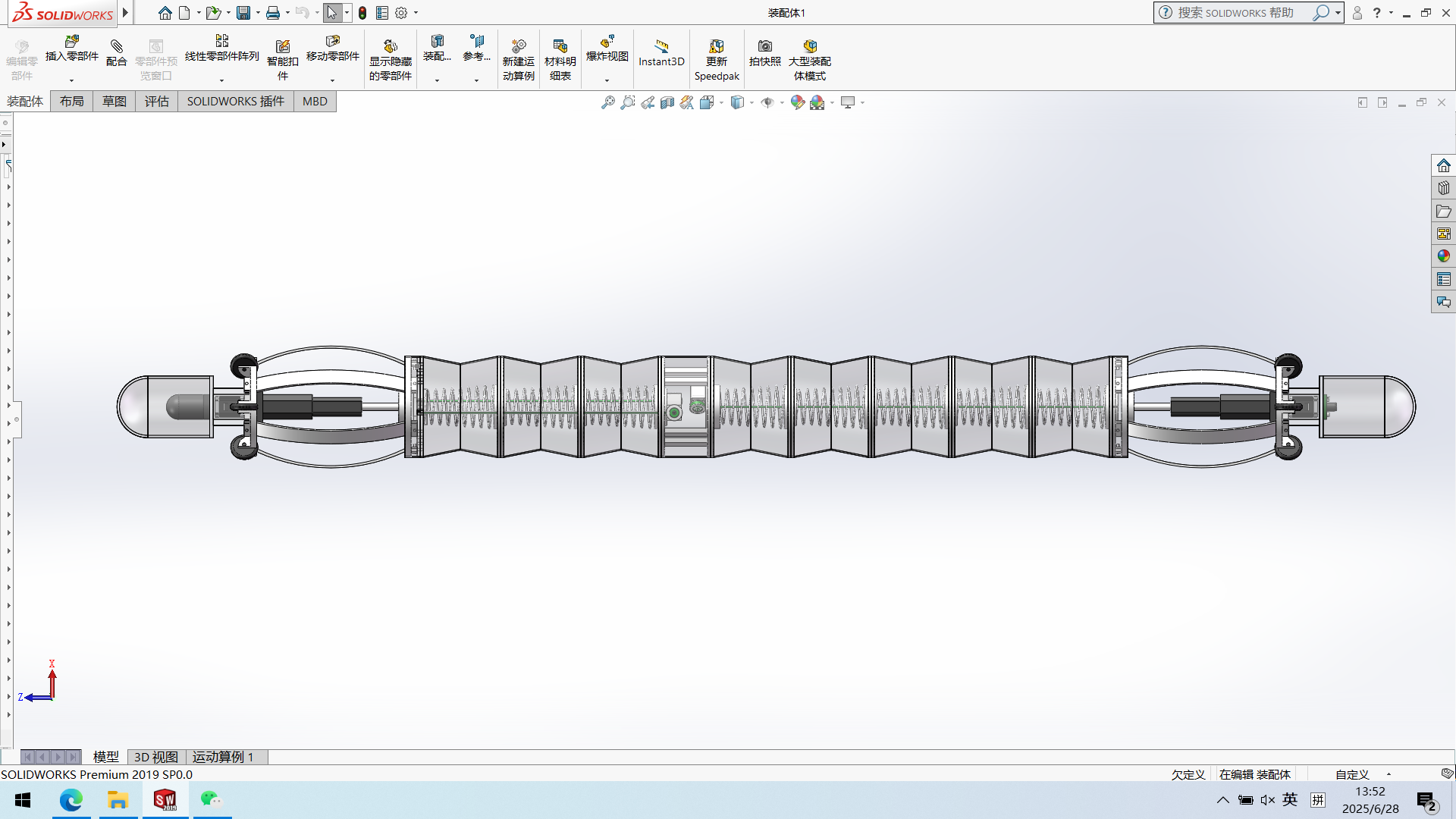Expand the Insert Components (插入零部件) dropdown arrow
The width and height of the screenshot is (1456, 819).
pyautogui.click(x=72, y=80)
